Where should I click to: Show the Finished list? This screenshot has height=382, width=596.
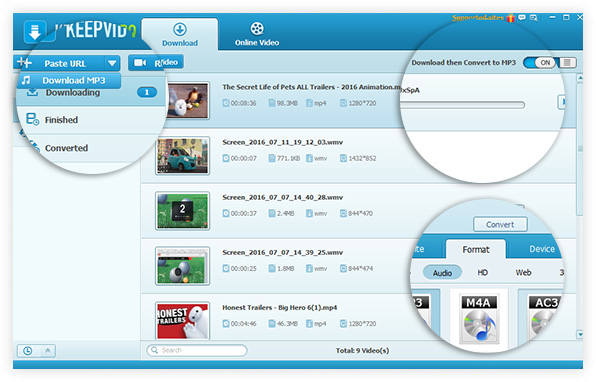tap(91, 120)
